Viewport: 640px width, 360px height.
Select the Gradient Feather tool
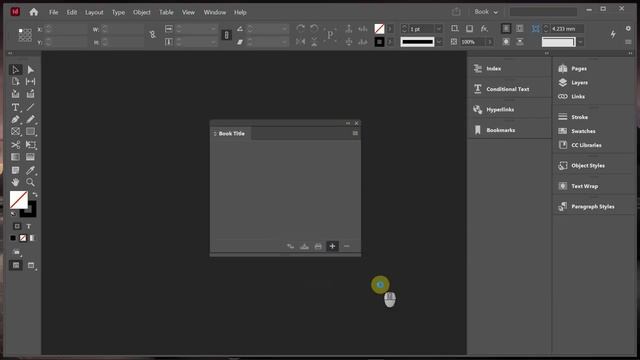(x=31, y=157)
